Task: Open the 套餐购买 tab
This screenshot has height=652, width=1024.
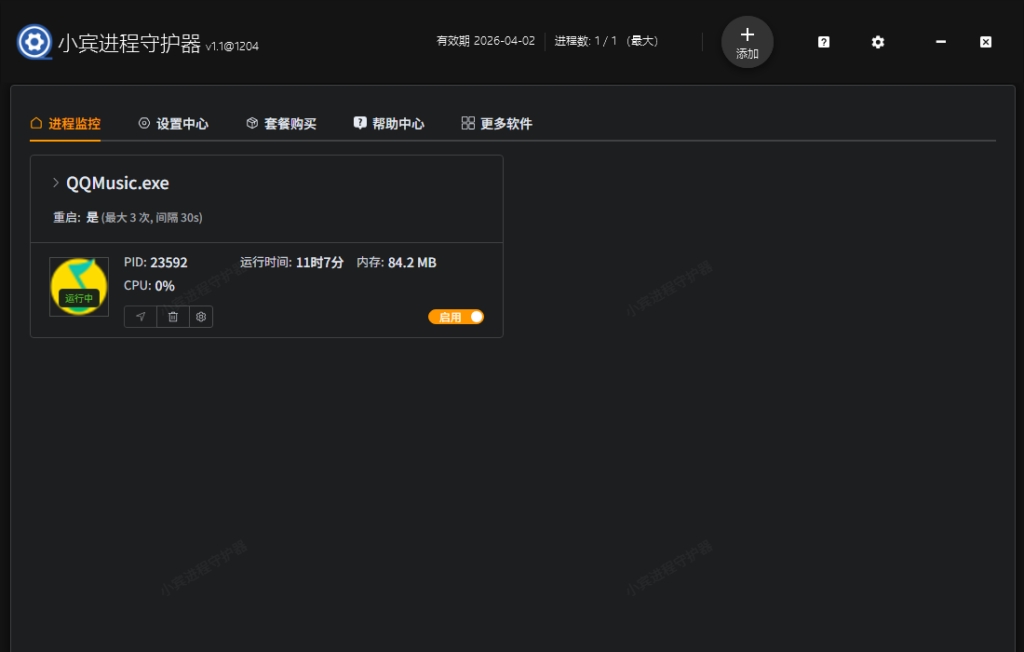Action: tap(281, 123)
